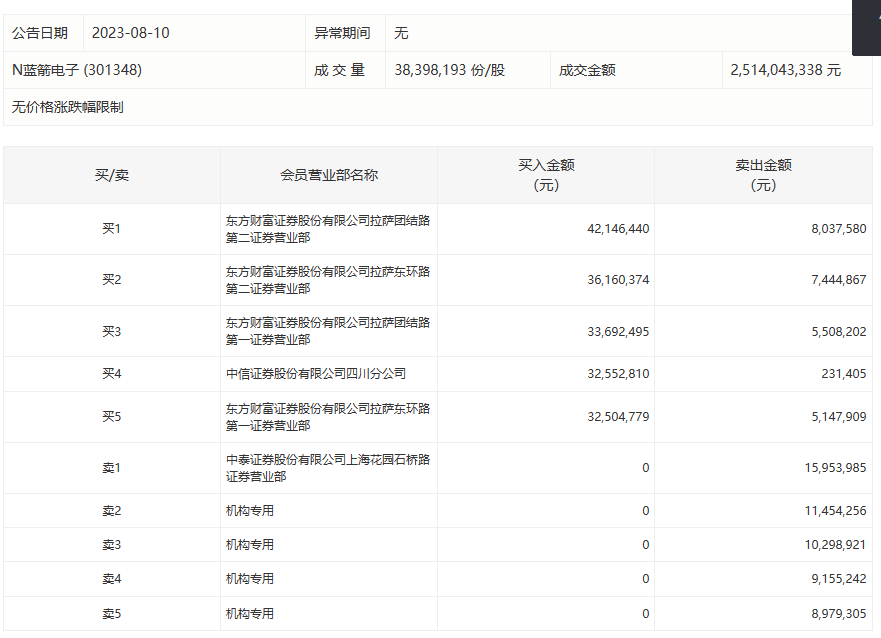881x638 pixels.
Task: Select the 卖5 row label
Action: pyautogui.click(x=112, y=614)
